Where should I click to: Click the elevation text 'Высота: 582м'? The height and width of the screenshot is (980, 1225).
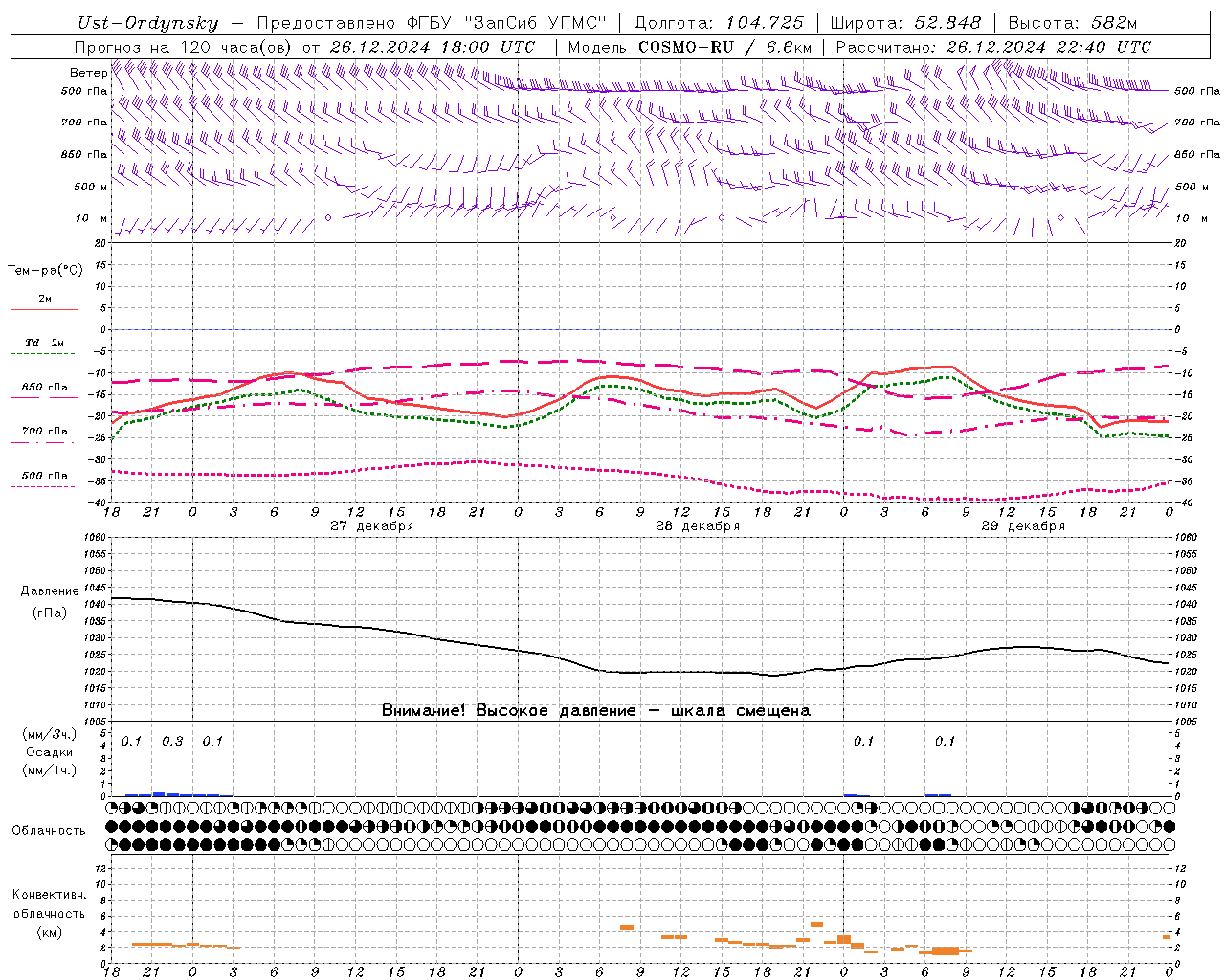click(x=1072, y=23)
